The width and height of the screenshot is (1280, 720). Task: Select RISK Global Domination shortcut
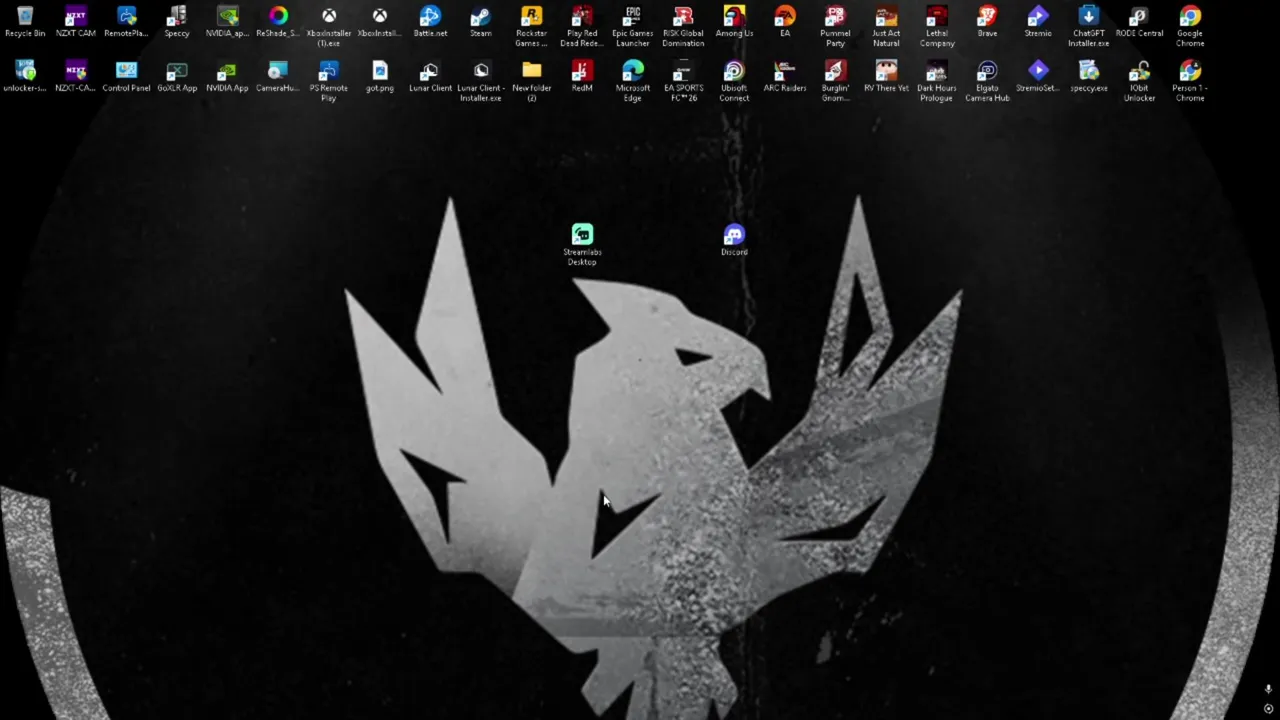[683, 27]
